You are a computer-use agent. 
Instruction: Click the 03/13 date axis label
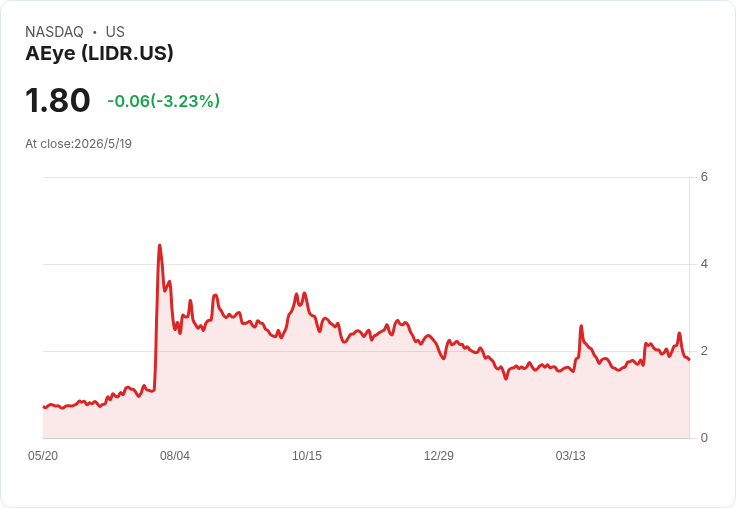(571, 456)
